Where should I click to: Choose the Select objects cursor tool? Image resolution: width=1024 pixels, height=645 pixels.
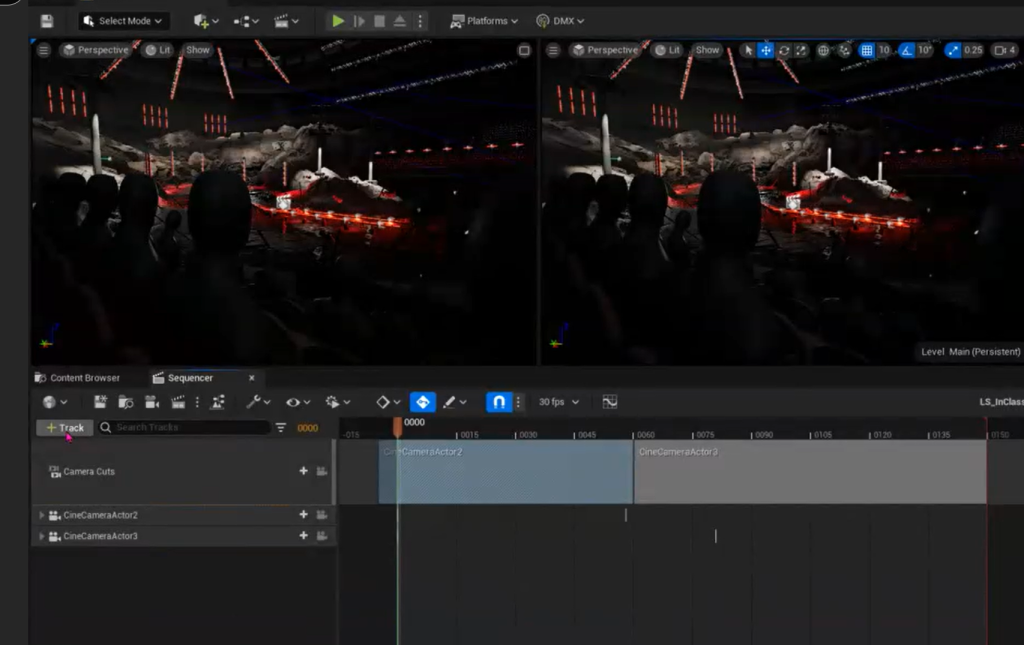[x=748, y=50]
